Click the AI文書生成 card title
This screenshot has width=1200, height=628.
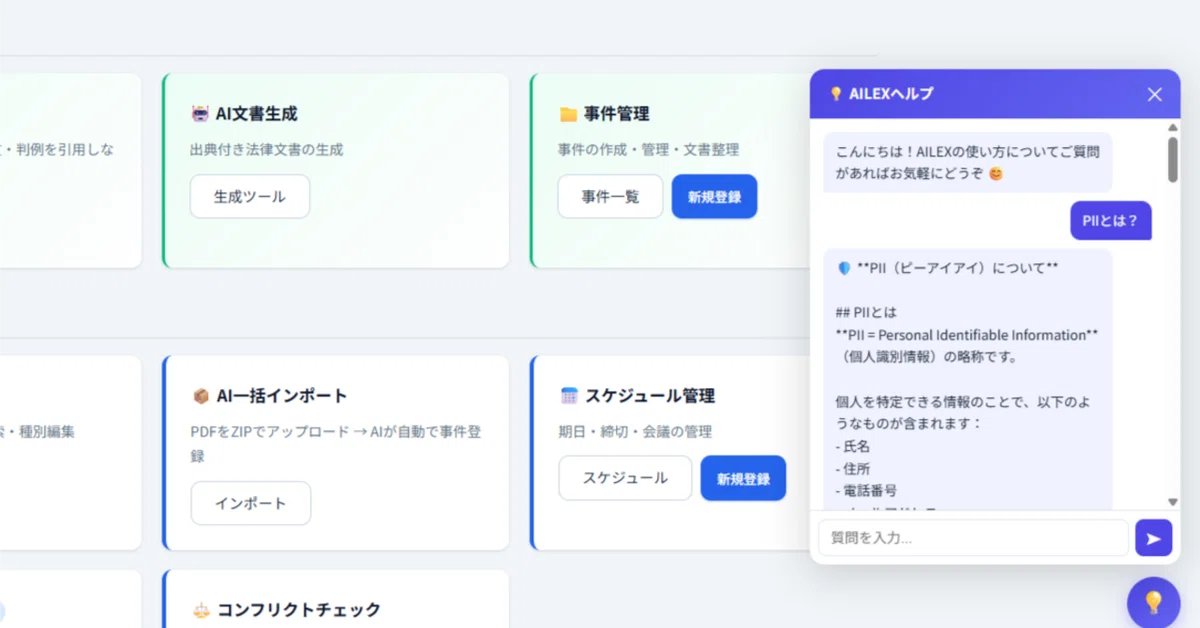coord(256,114)
